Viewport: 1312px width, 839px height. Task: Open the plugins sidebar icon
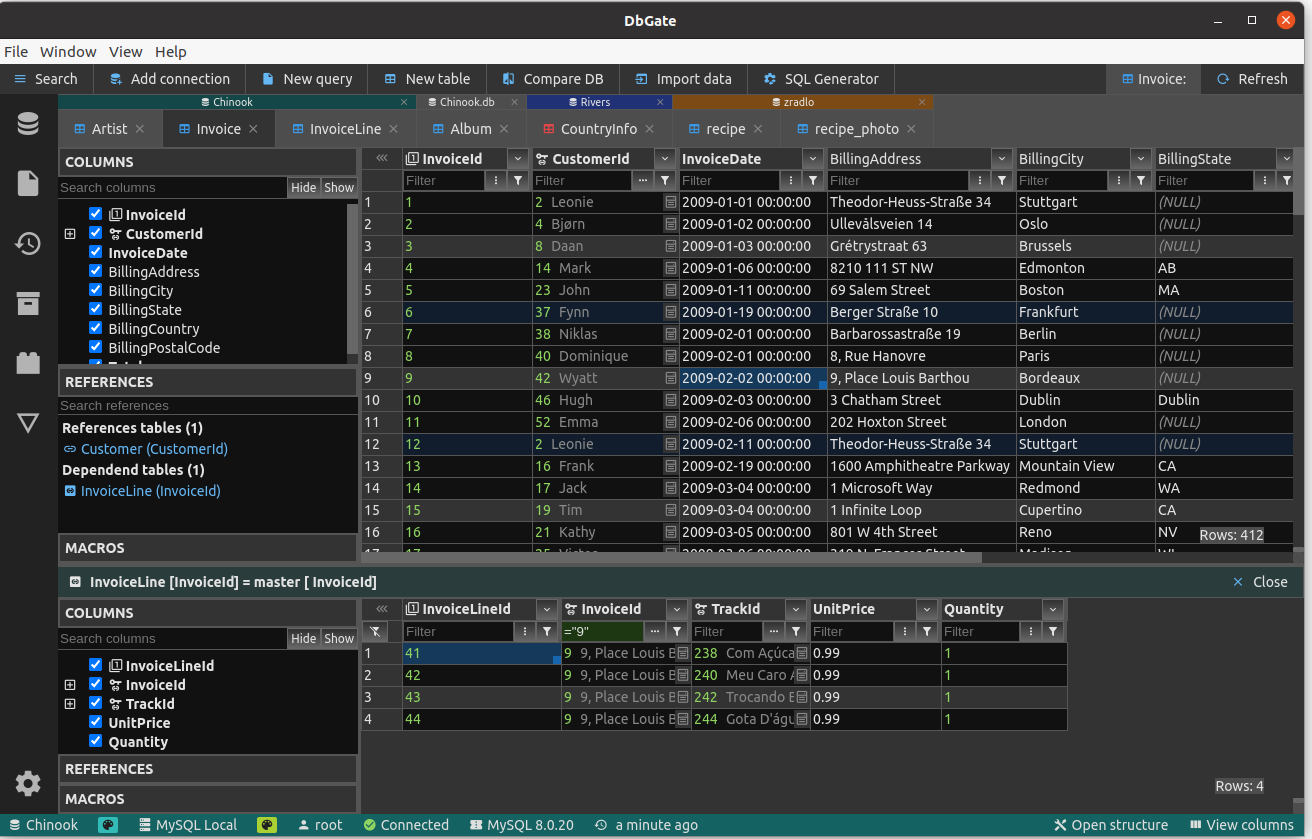pyautogui.click(x=28, y=363)
